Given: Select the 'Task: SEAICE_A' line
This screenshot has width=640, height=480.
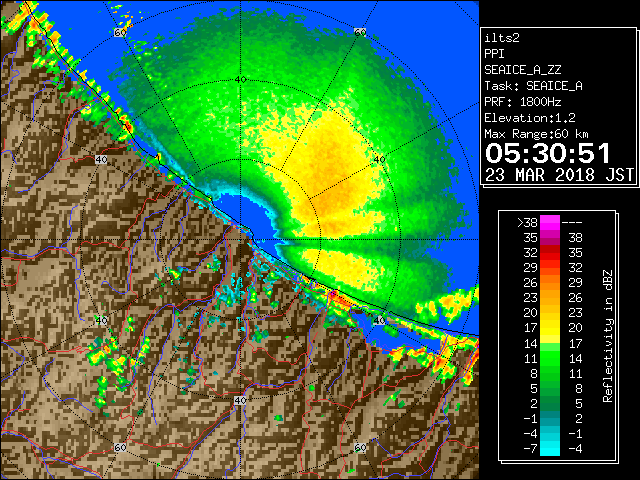Looking at the screenshot, I should (533, 86).
